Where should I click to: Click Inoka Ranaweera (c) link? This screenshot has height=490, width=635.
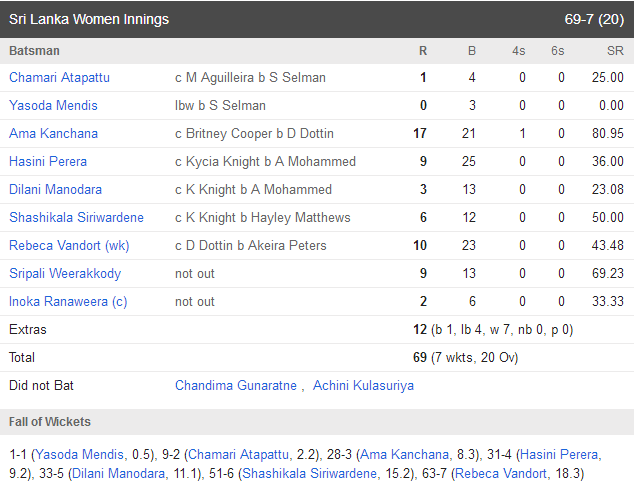click(x=68, y=301)
